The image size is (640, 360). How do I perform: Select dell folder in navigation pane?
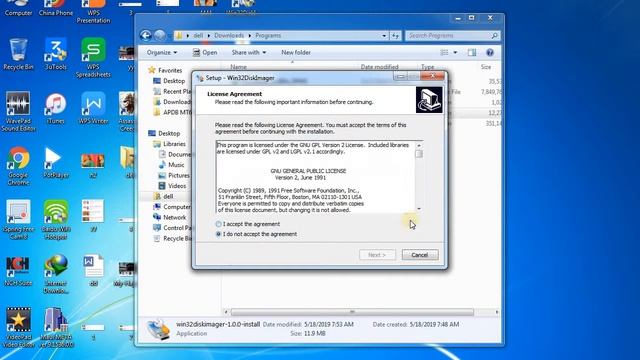pyautogui.click(x=163, y=196)
